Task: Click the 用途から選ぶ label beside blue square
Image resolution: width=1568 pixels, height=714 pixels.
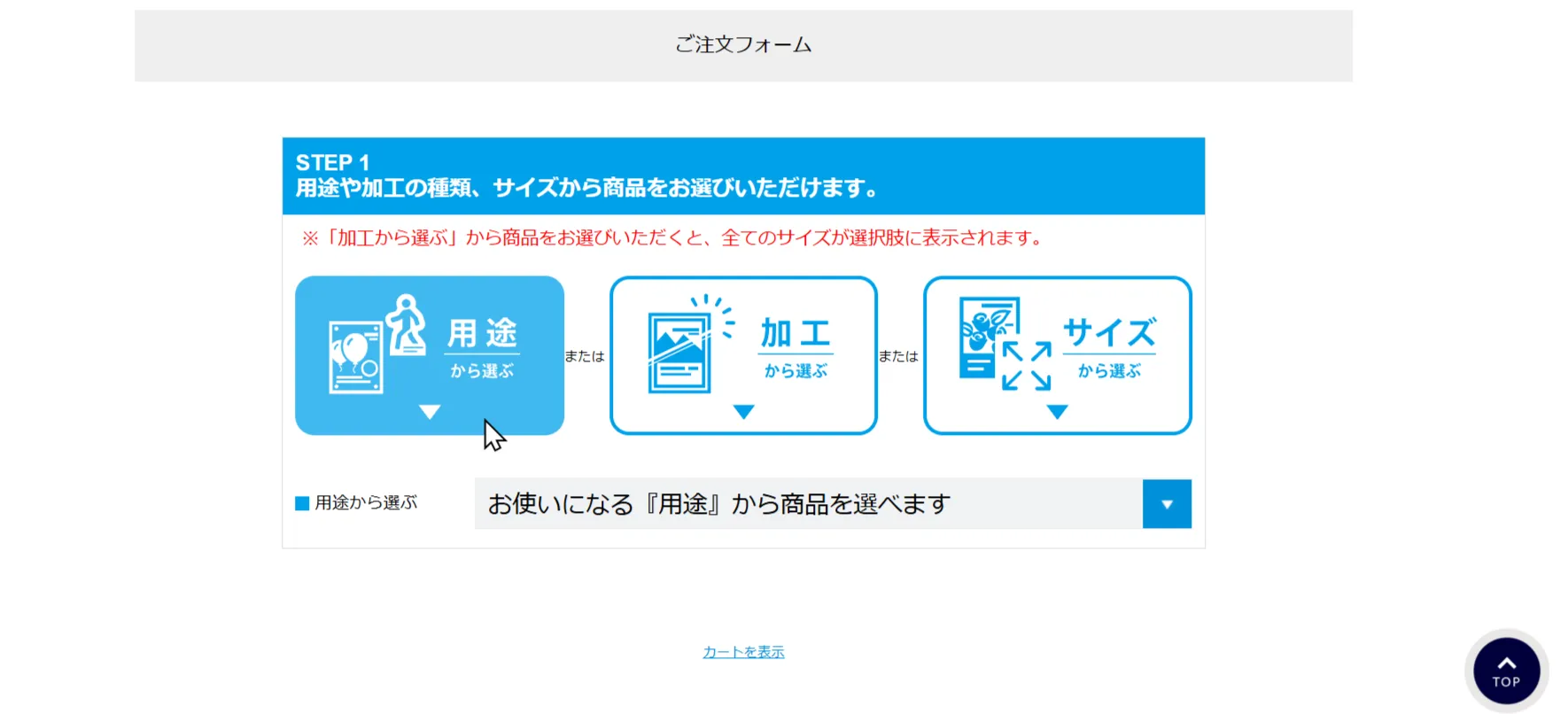Action: (x=366, y=503)
